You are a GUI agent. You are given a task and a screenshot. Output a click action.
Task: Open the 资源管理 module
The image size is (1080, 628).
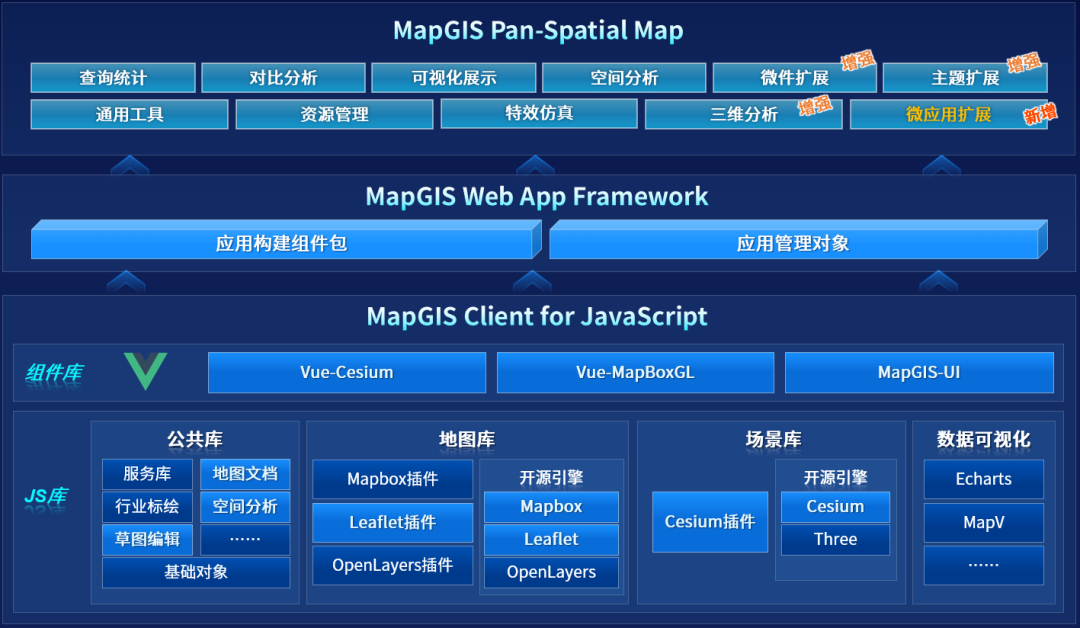coord(333,114)
